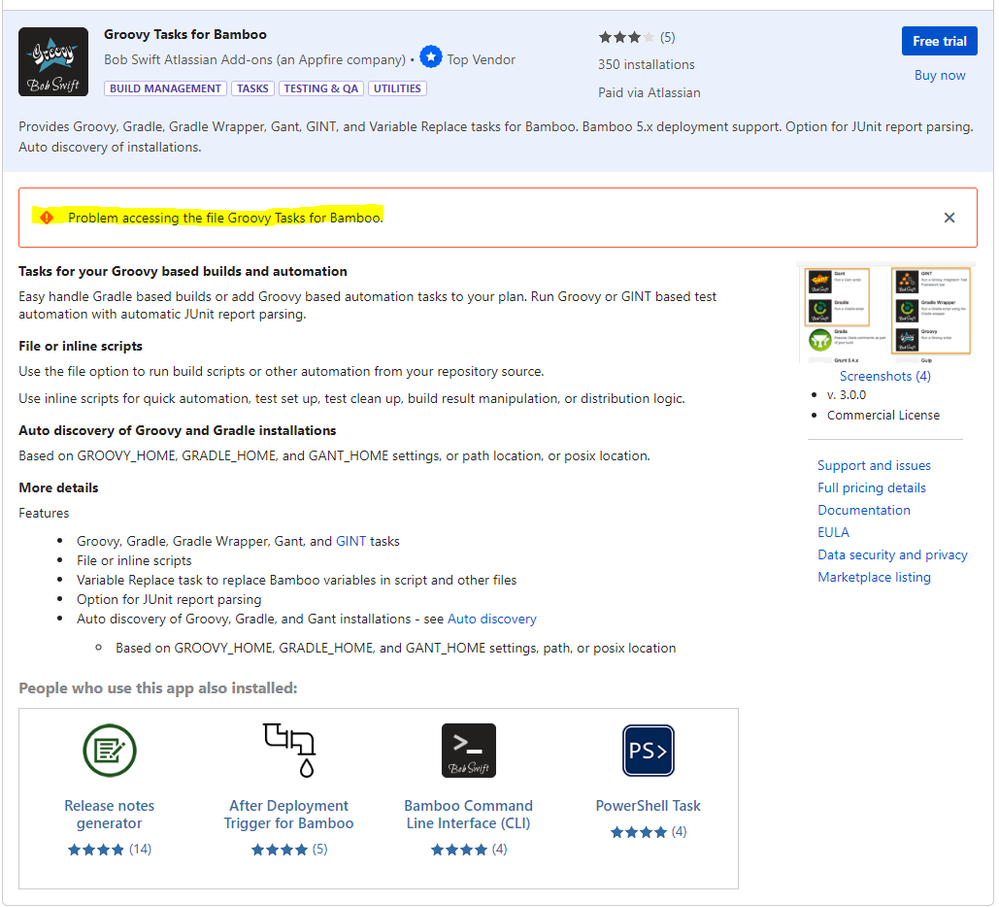999x907 pixels.
Task: Click Bob Swift Atlassian Add-ons vendor name
Action: point(255,59)
